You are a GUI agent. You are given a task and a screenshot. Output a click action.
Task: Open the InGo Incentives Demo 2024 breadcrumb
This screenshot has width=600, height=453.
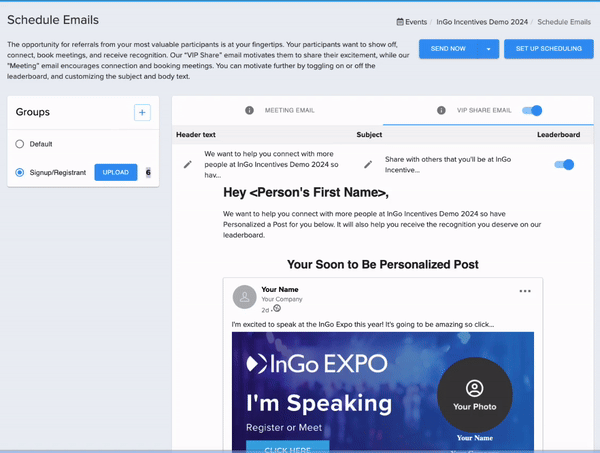[x=482, y=22]
